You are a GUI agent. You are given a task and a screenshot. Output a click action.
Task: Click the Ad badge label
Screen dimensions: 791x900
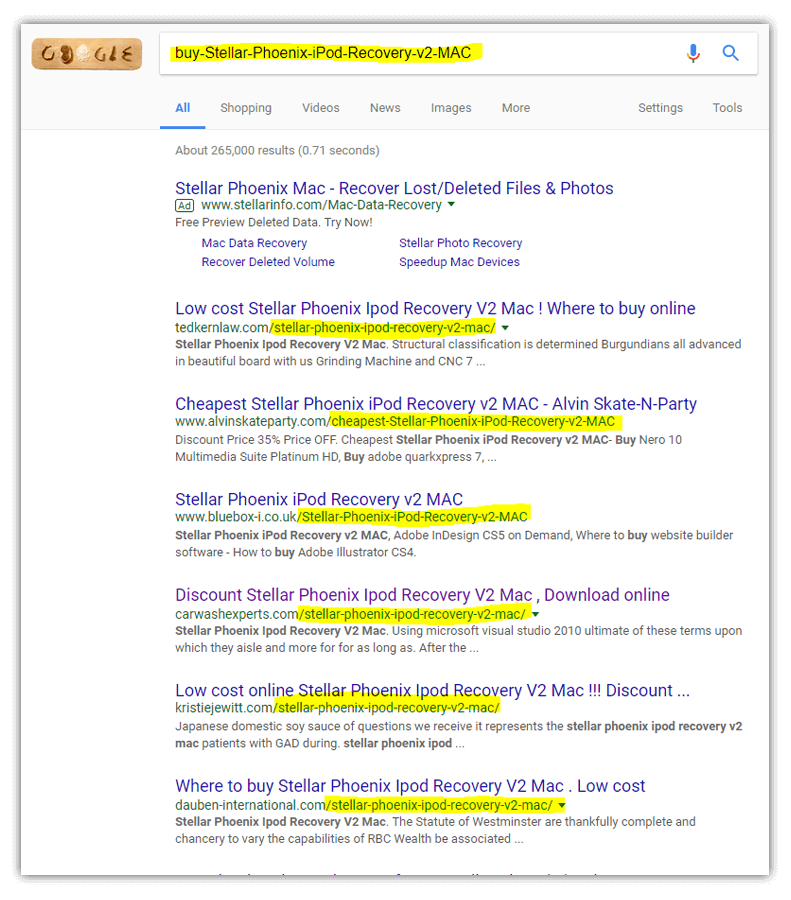coord(184,205)
